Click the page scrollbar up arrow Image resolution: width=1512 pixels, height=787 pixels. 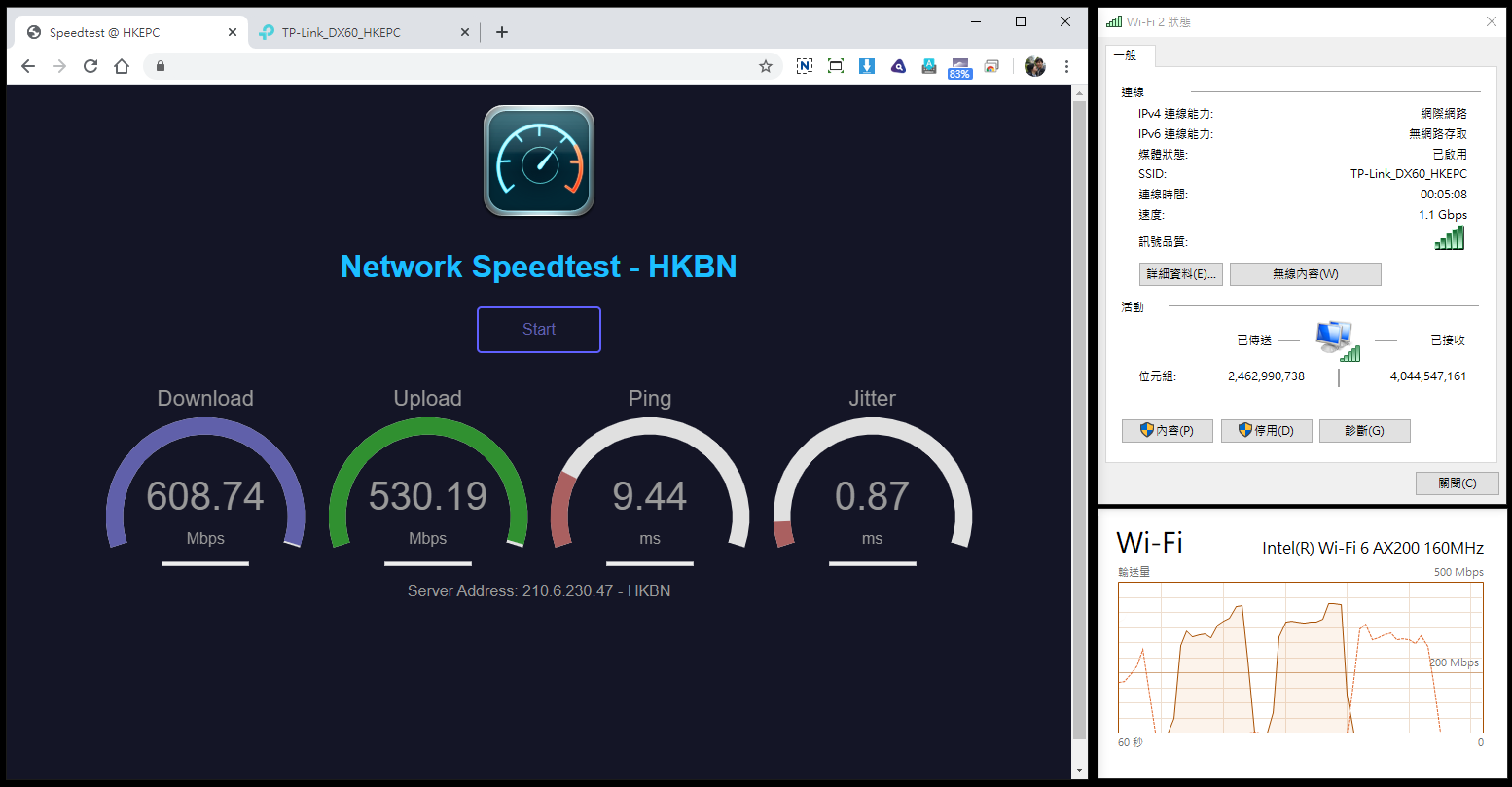tap(1079, 92)
